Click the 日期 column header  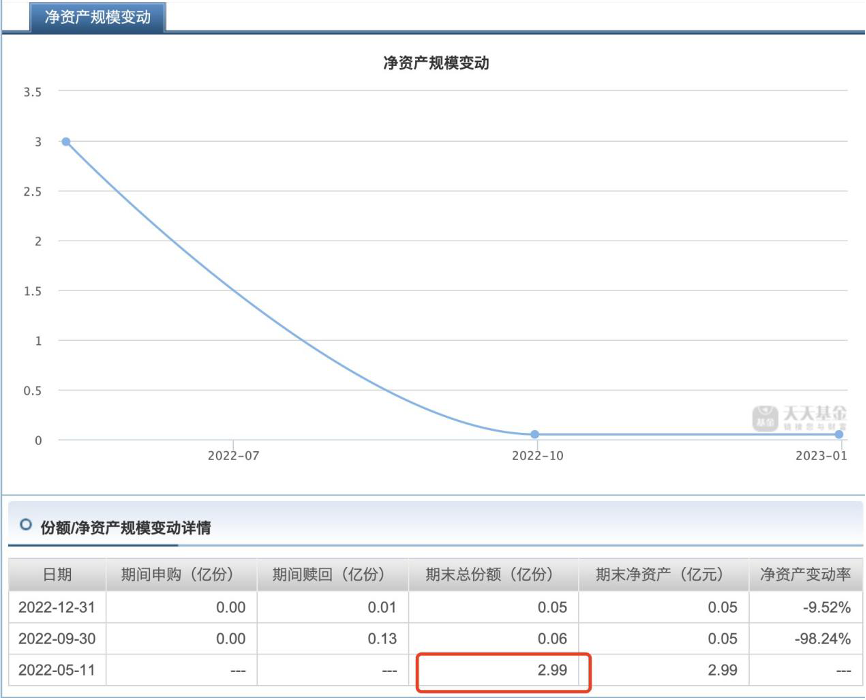pos(57,575)
